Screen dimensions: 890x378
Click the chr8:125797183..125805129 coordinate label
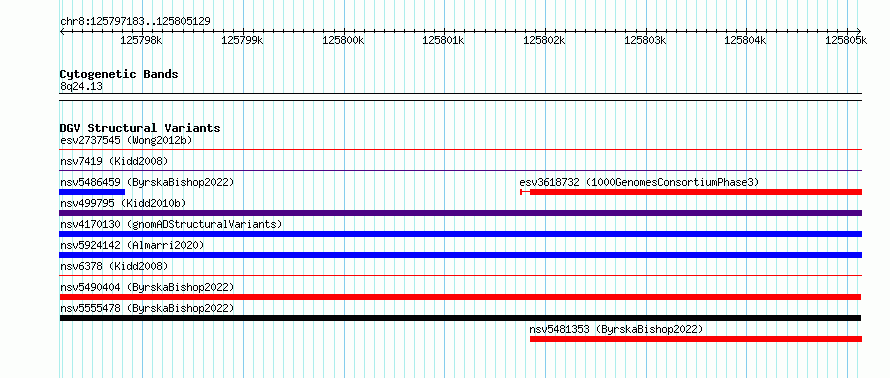[135, 22]
